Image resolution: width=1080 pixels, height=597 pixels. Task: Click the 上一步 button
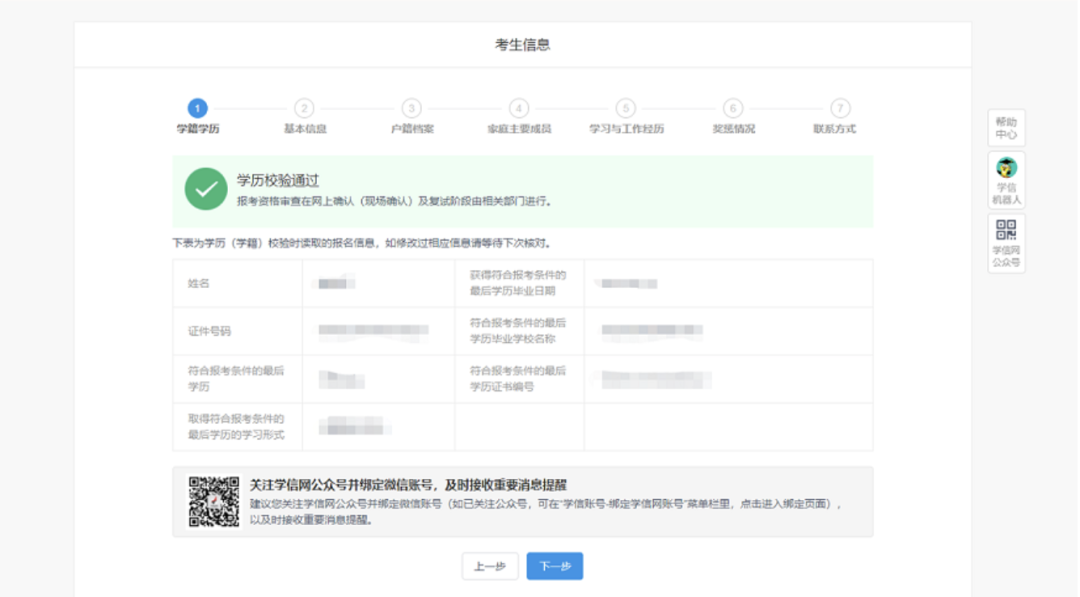pyautogui.click(x=490, y=566)
